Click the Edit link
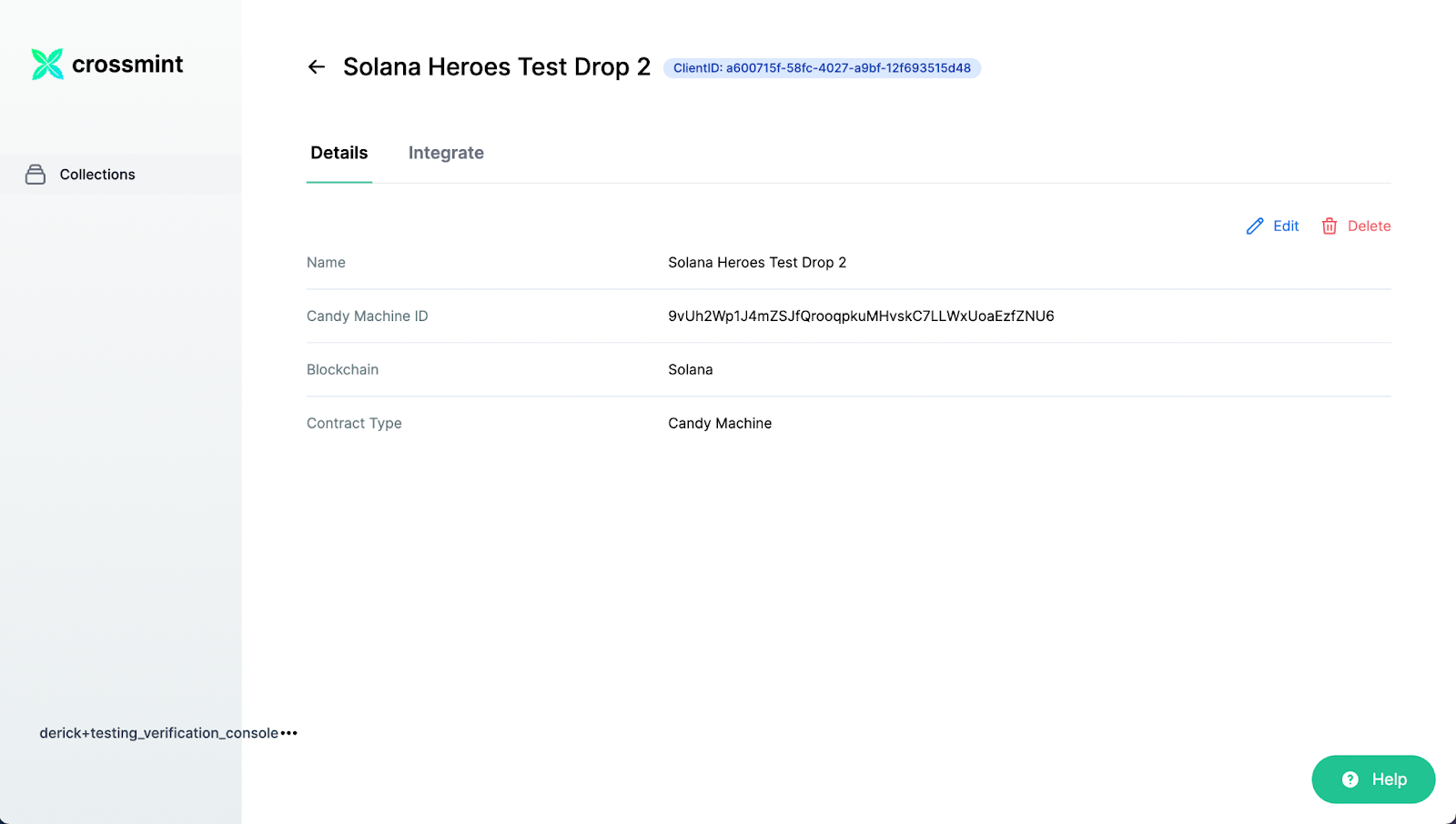 (1286, 226)
